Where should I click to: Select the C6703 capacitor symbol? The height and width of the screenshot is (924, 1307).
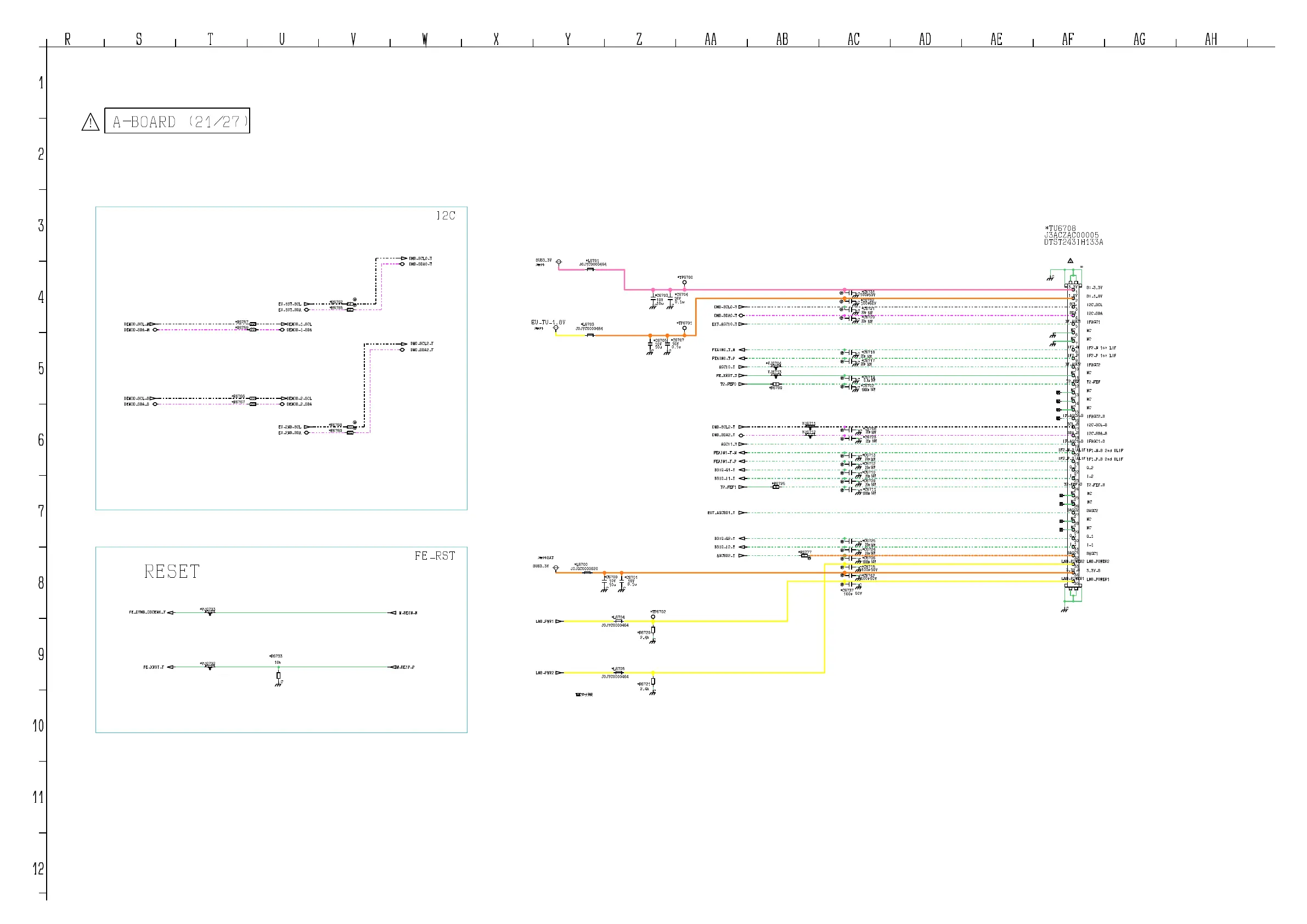[653, 297]
